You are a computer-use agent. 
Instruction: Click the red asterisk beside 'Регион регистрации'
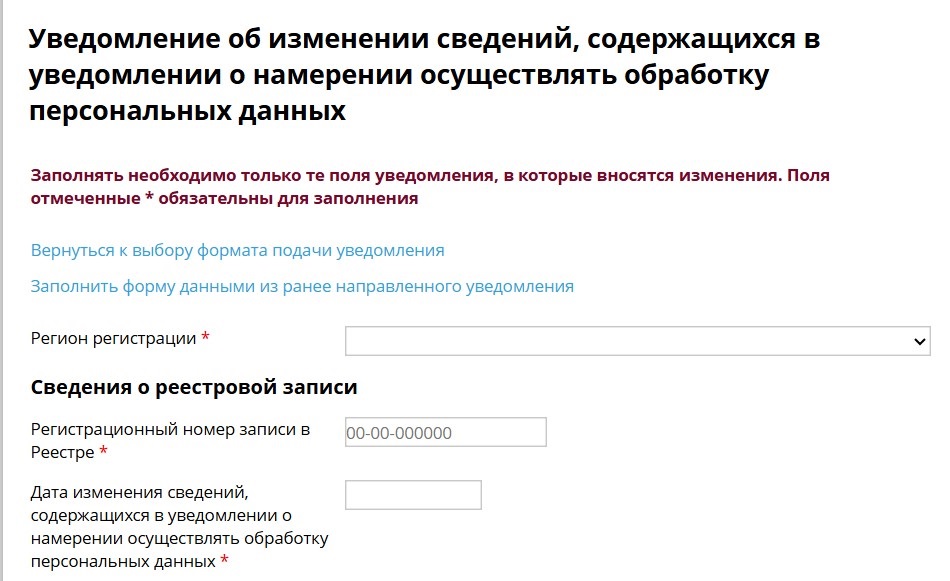(206, 339)
